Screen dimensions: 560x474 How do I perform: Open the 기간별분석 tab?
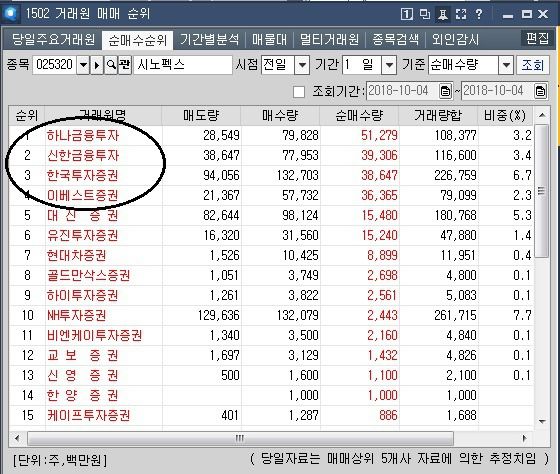coord(209,40)
